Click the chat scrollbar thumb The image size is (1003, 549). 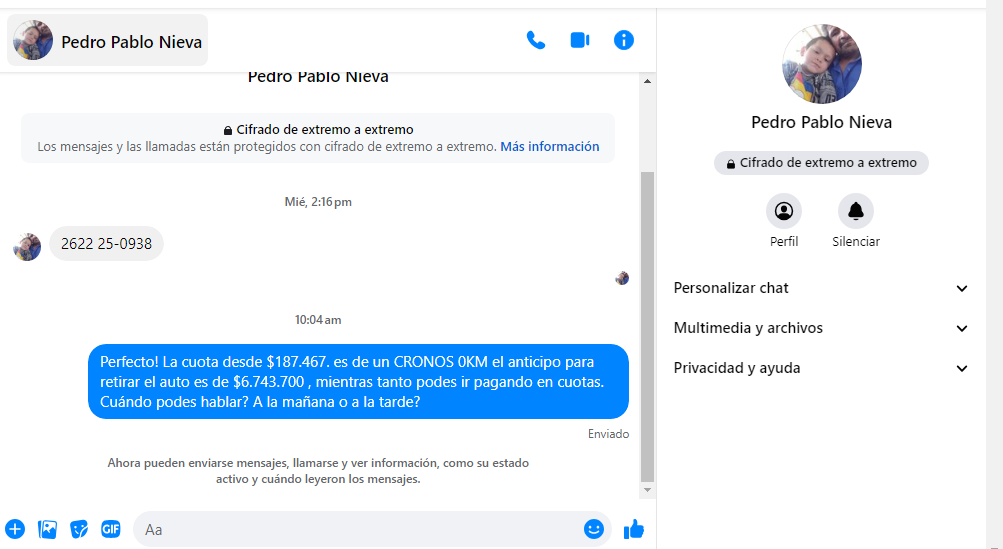[x=647, y=326]
